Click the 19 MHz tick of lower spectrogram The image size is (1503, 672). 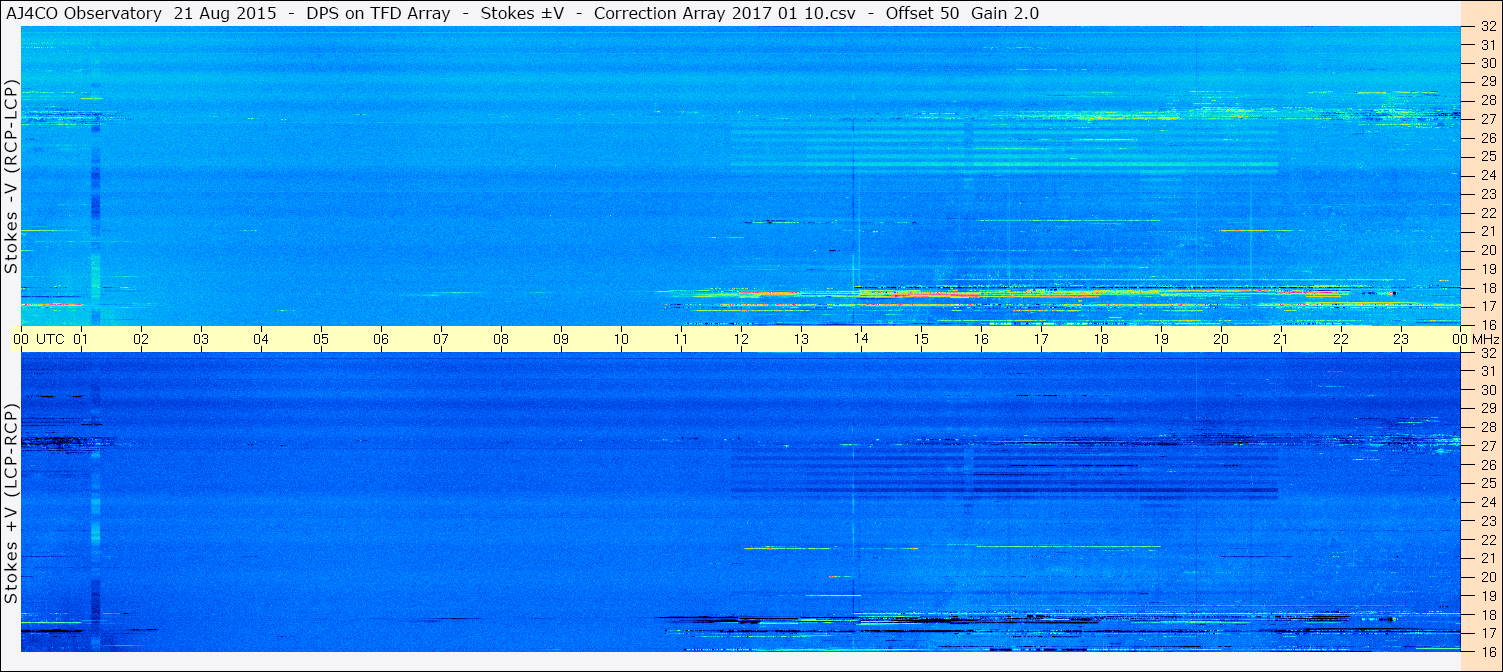coord(1487,595)
